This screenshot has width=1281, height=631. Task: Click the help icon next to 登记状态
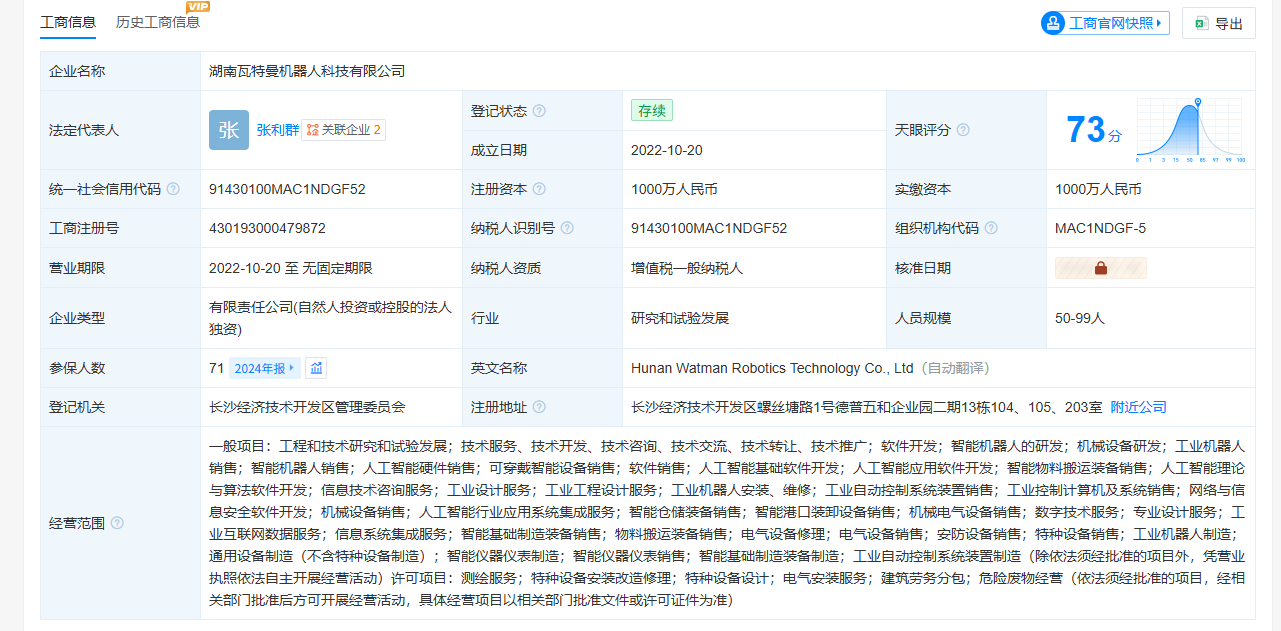540,111
